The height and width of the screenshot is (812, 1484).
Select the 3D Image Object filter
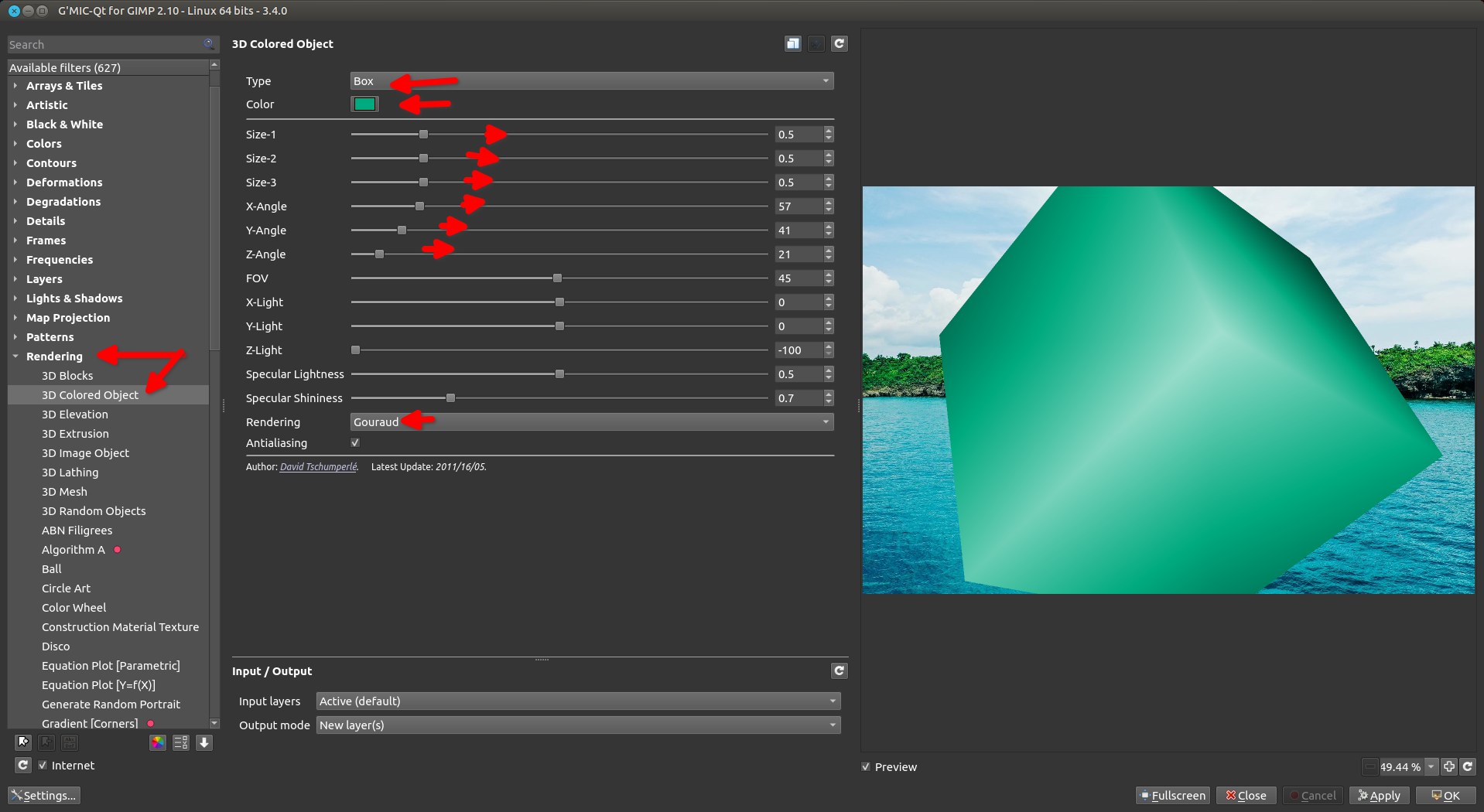(x=85, y=452)
